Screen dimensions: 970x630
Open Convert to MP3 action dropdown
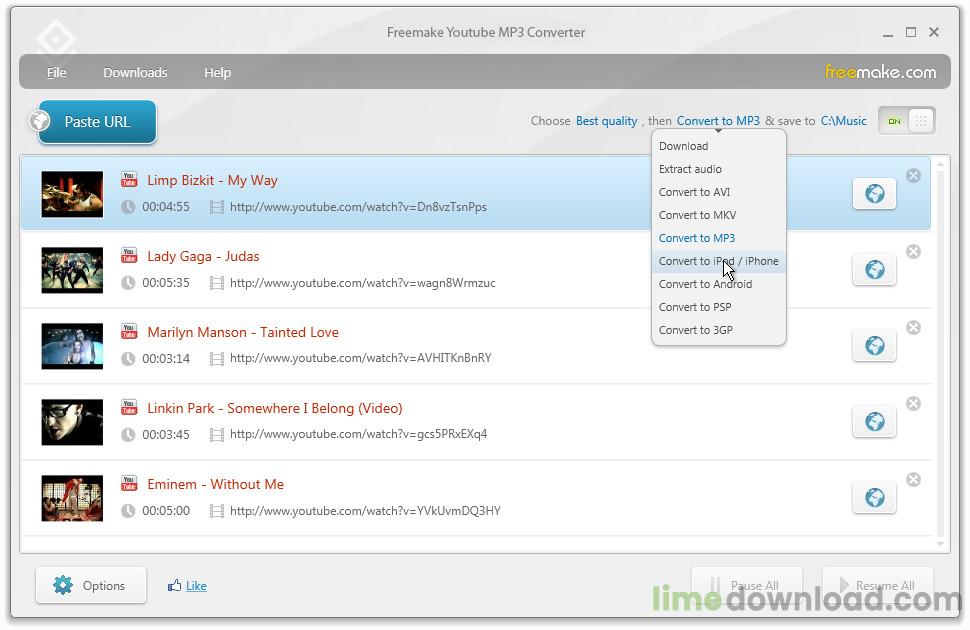point(718,121)
